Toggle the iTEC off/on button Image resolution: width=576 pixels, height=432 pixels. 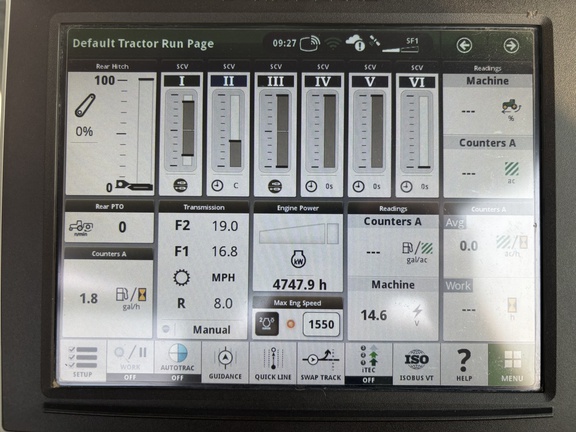click(368, 364)
